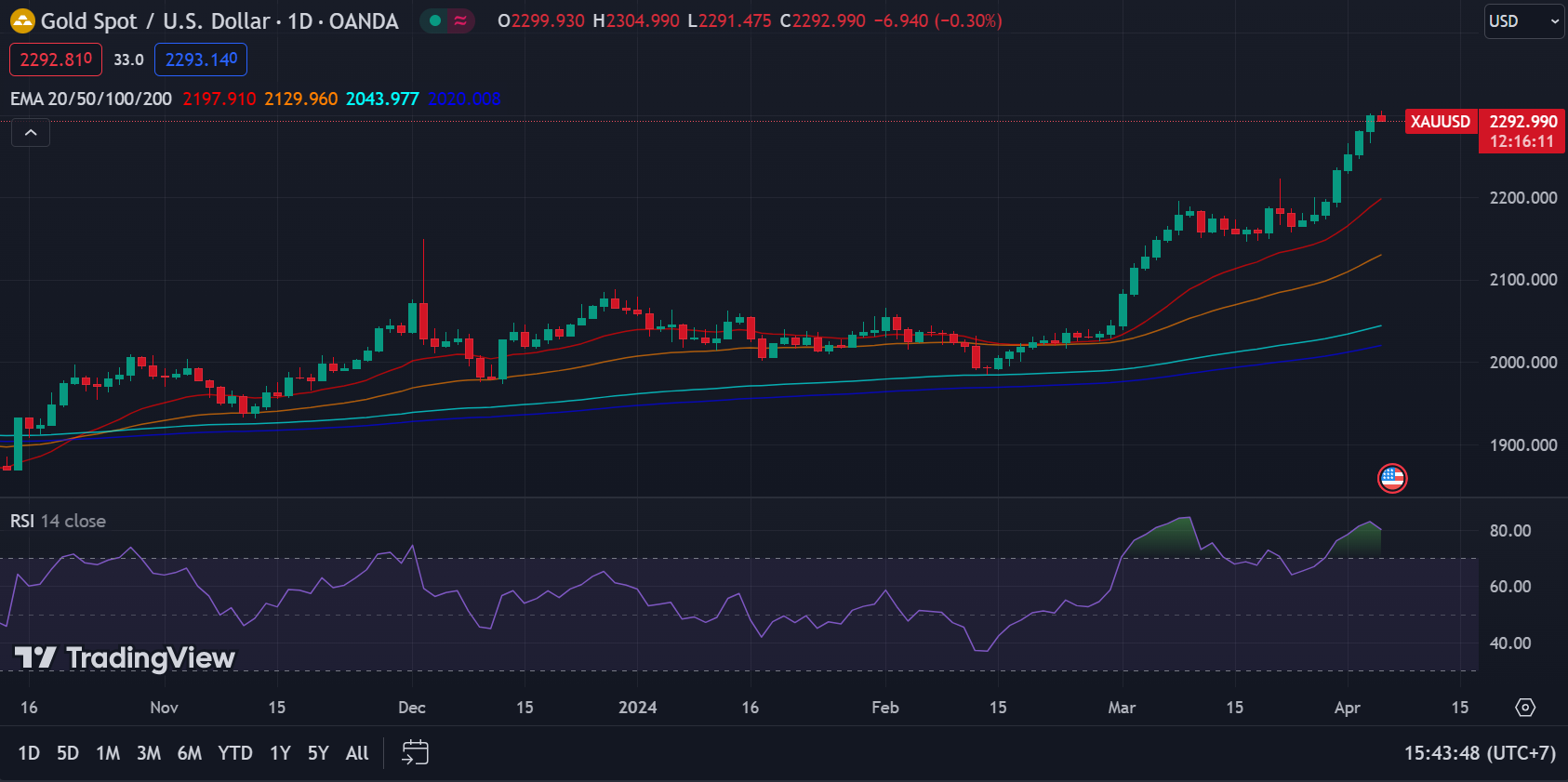Select the 1D time range
This screenshot has height=782, width=1568.
coord(29,752)
